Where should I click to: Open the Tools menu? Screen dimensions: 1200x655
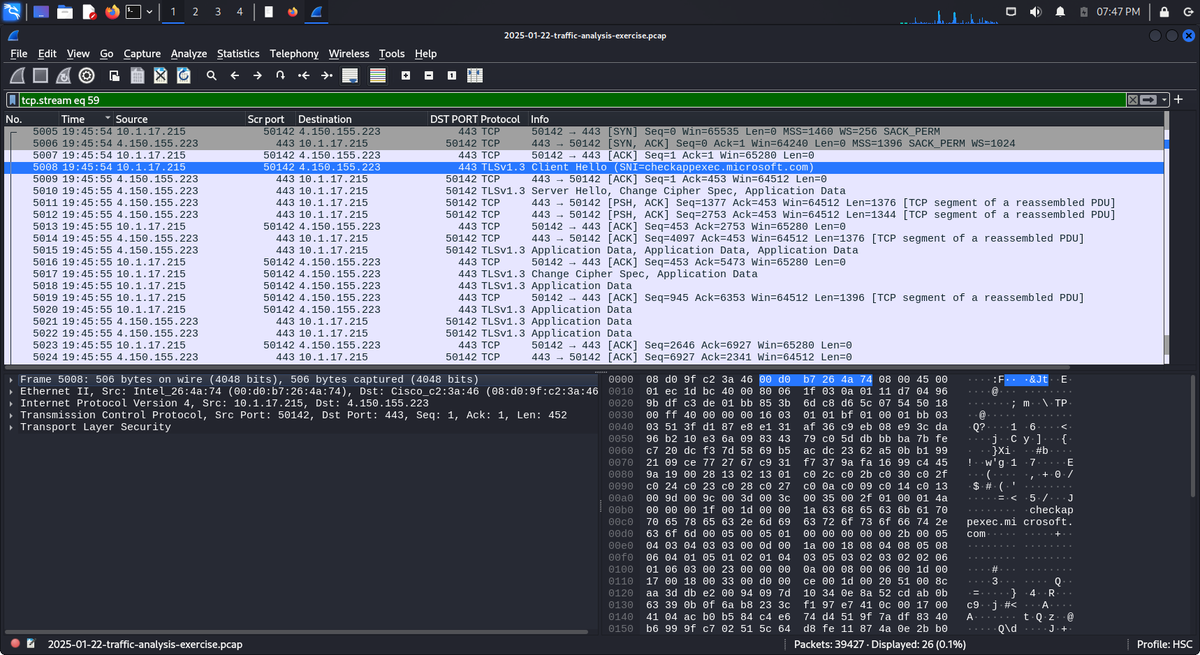click(392, 53)
